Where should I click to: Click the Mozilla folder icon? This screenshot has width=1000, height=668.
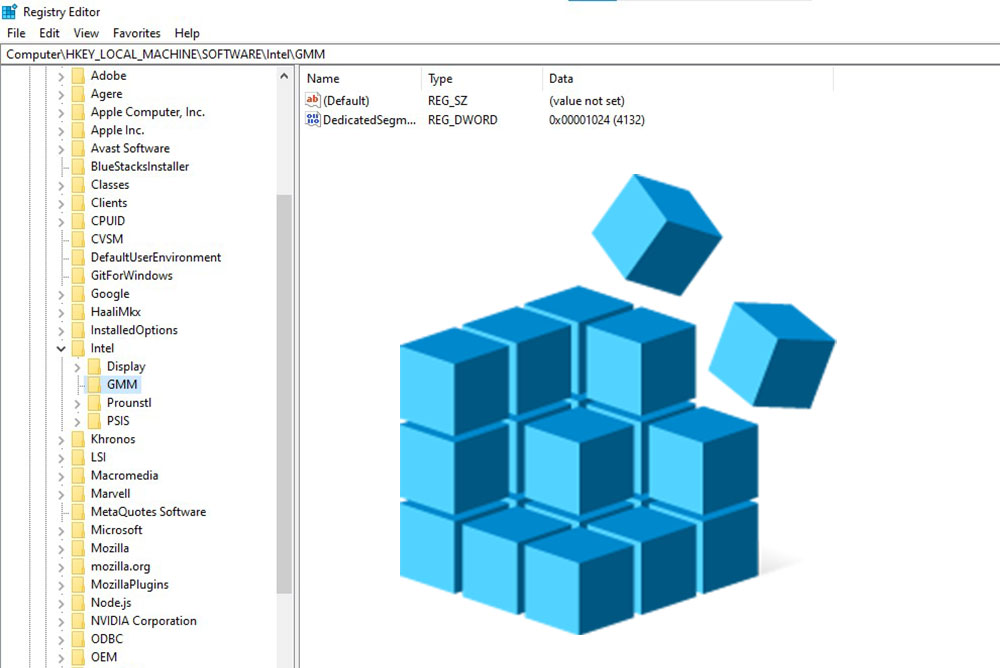click(x=80, y=547)
